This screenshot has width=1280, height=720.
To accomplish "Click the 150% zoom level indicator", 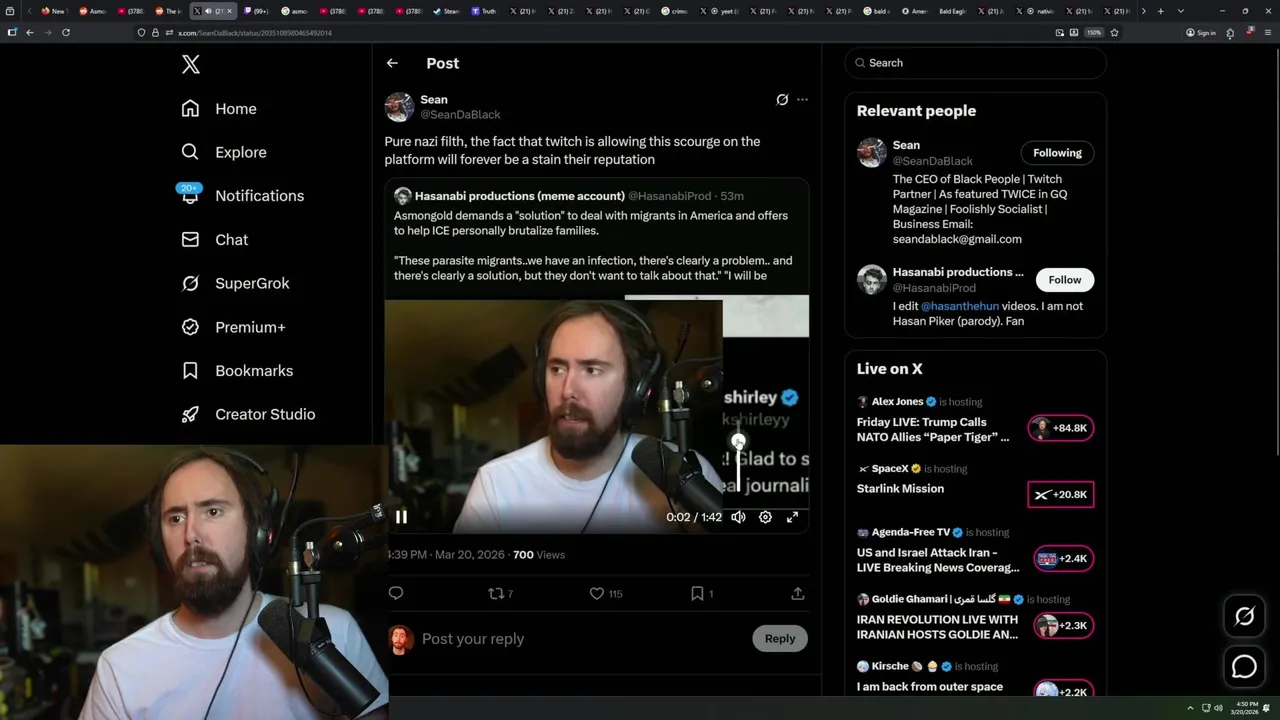I will coord(1094,33).
